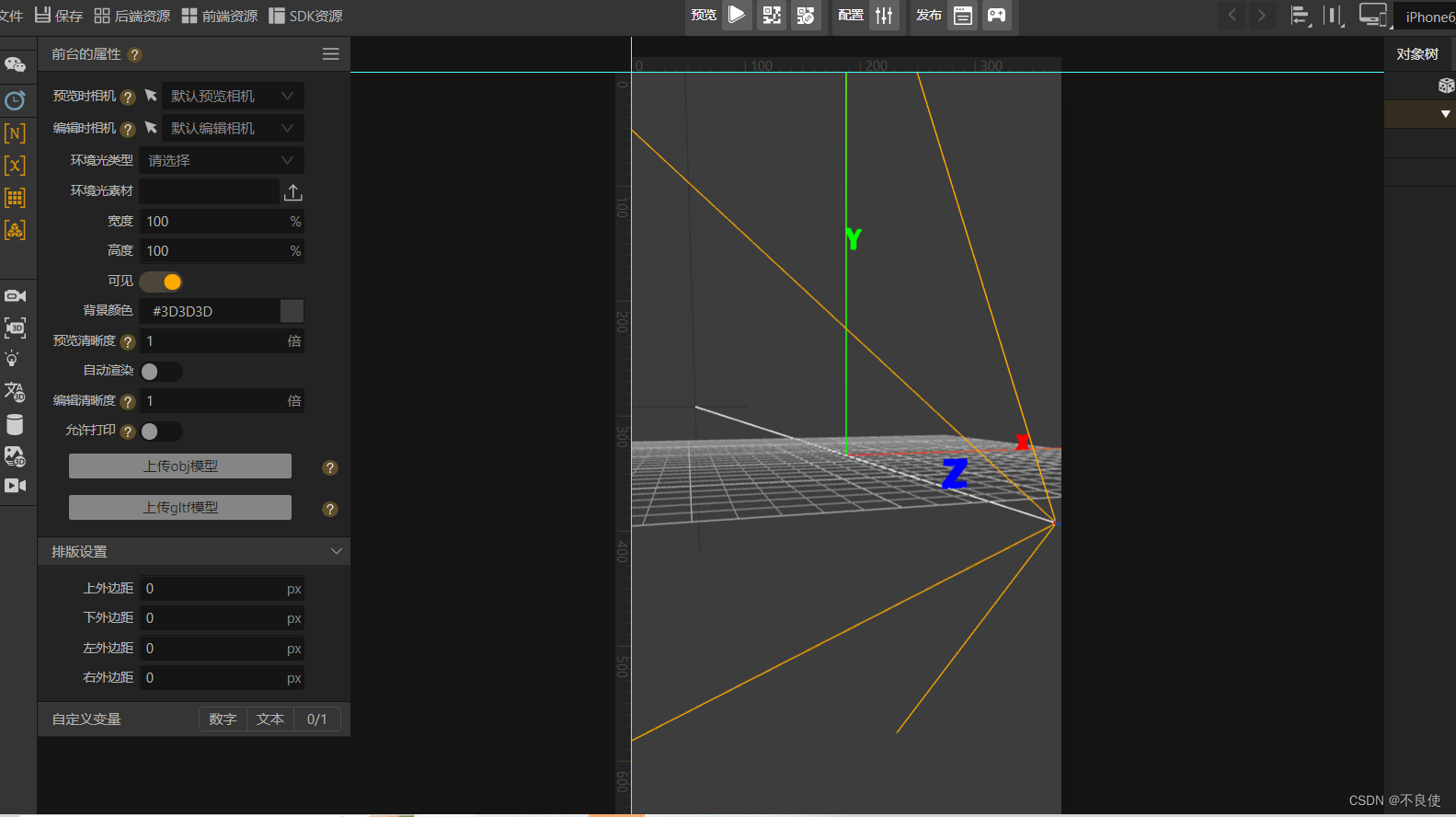
Task: Click the 上传obj模型 button
Action: pos(180,466)
